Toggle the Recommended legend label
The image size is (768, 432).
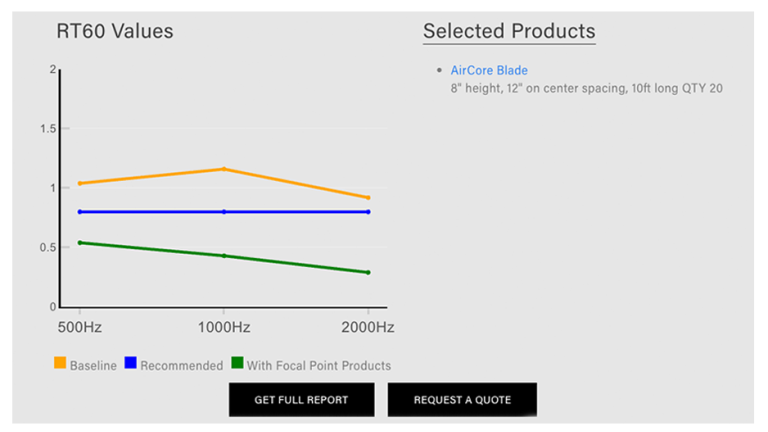click(x=181, y=366)
